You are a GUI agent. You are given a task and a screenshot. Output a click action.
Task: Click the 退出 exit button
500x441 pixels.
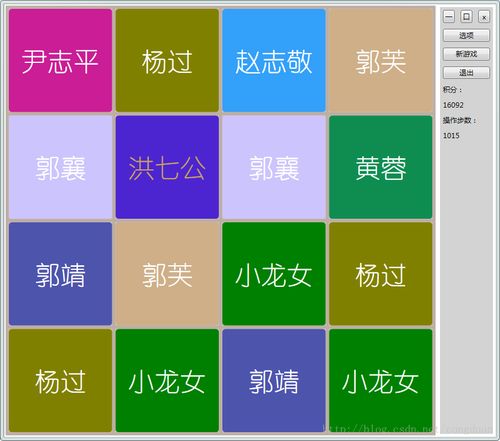(466, 72)
